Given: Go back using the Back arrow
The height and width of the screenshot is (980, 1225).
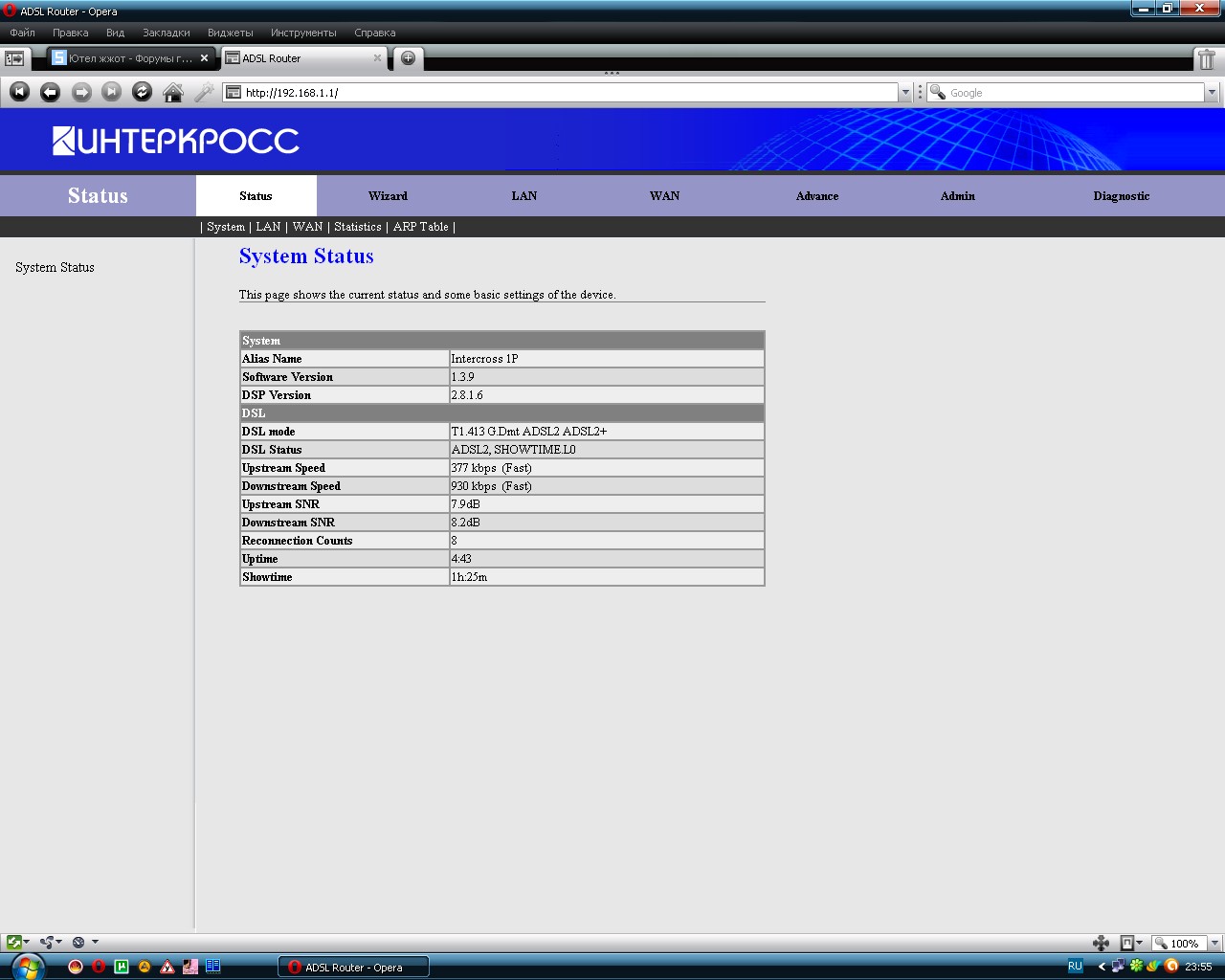Looking at the screenshot, I should 51,92.
